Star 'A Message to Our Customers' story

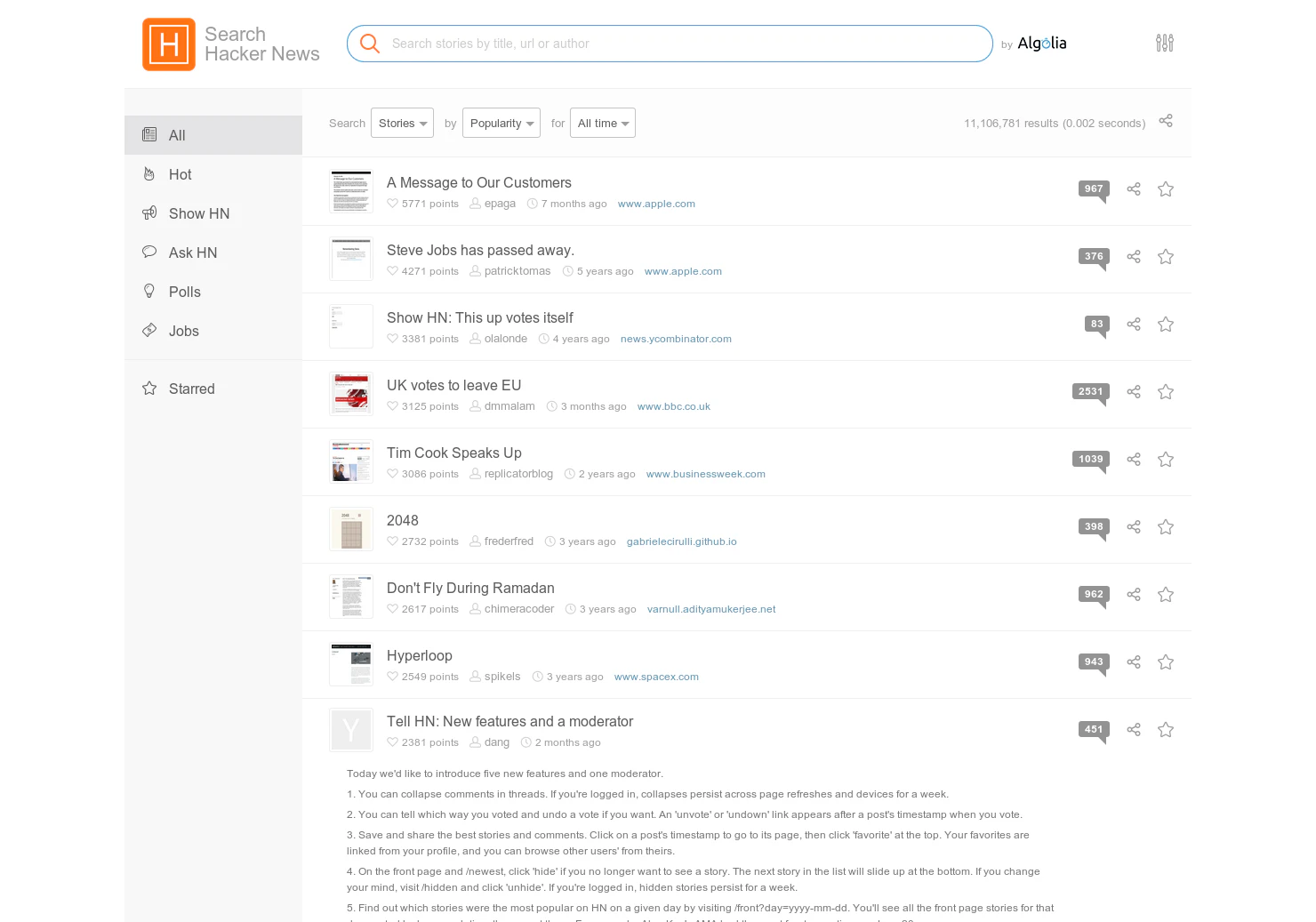coord(1166,189)
